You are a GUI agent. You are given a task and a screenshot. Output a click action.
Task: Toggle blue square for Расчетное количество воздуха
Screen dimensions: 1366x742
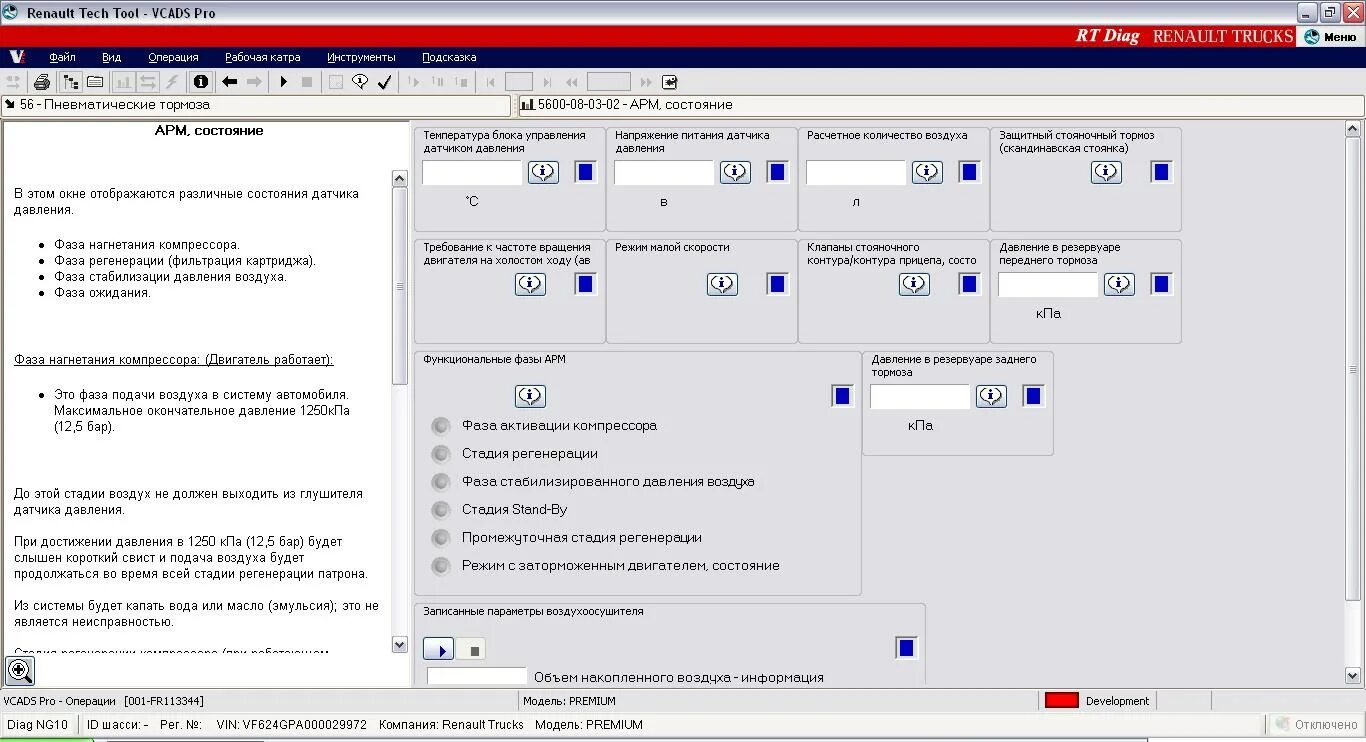970,172
